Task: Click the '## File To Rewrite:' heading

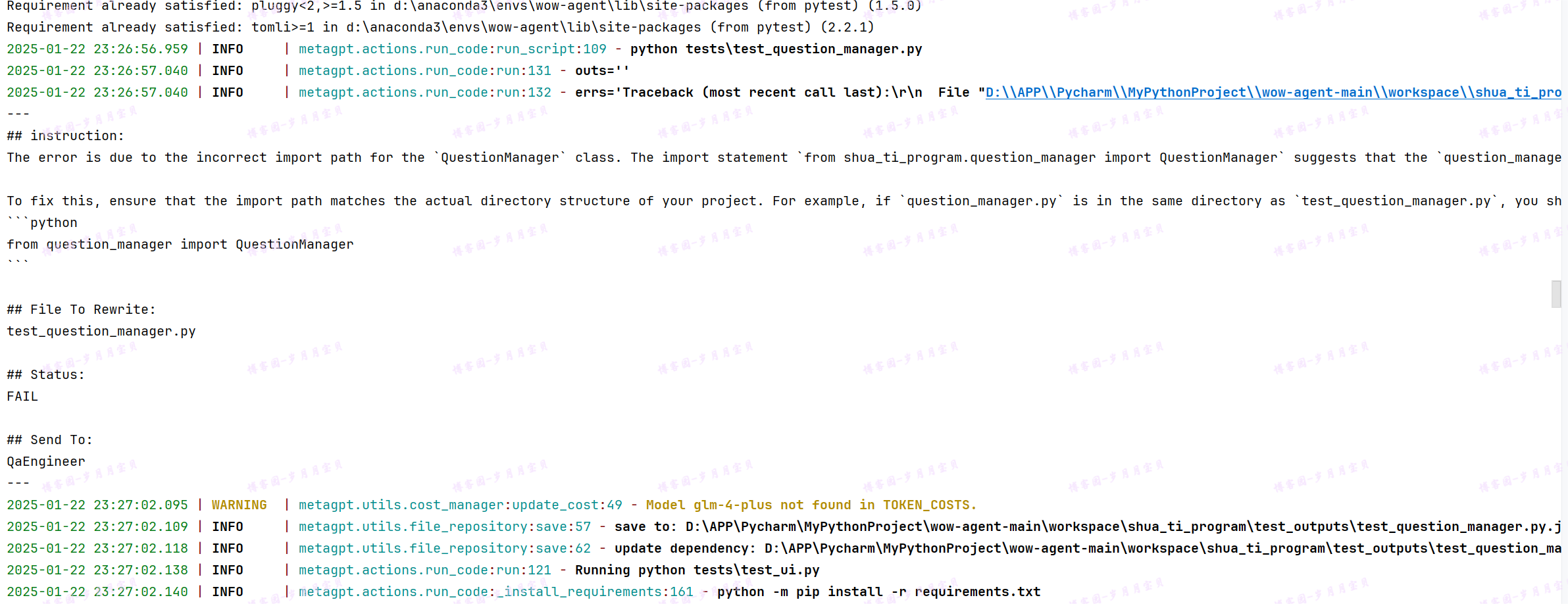Action: coord(81,310)
